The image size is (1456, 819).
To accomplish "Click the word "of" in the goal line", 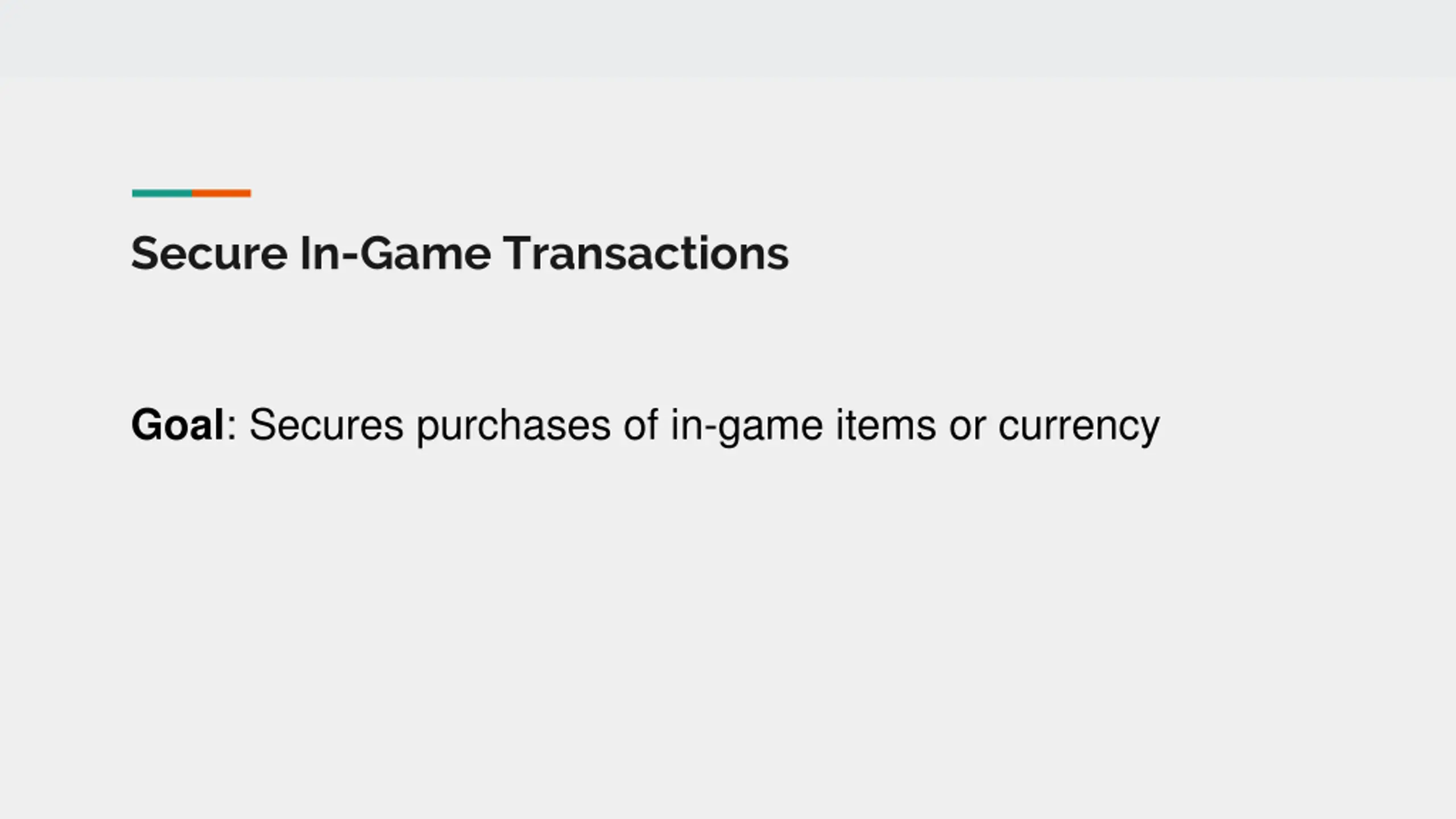I will point(640,425).
